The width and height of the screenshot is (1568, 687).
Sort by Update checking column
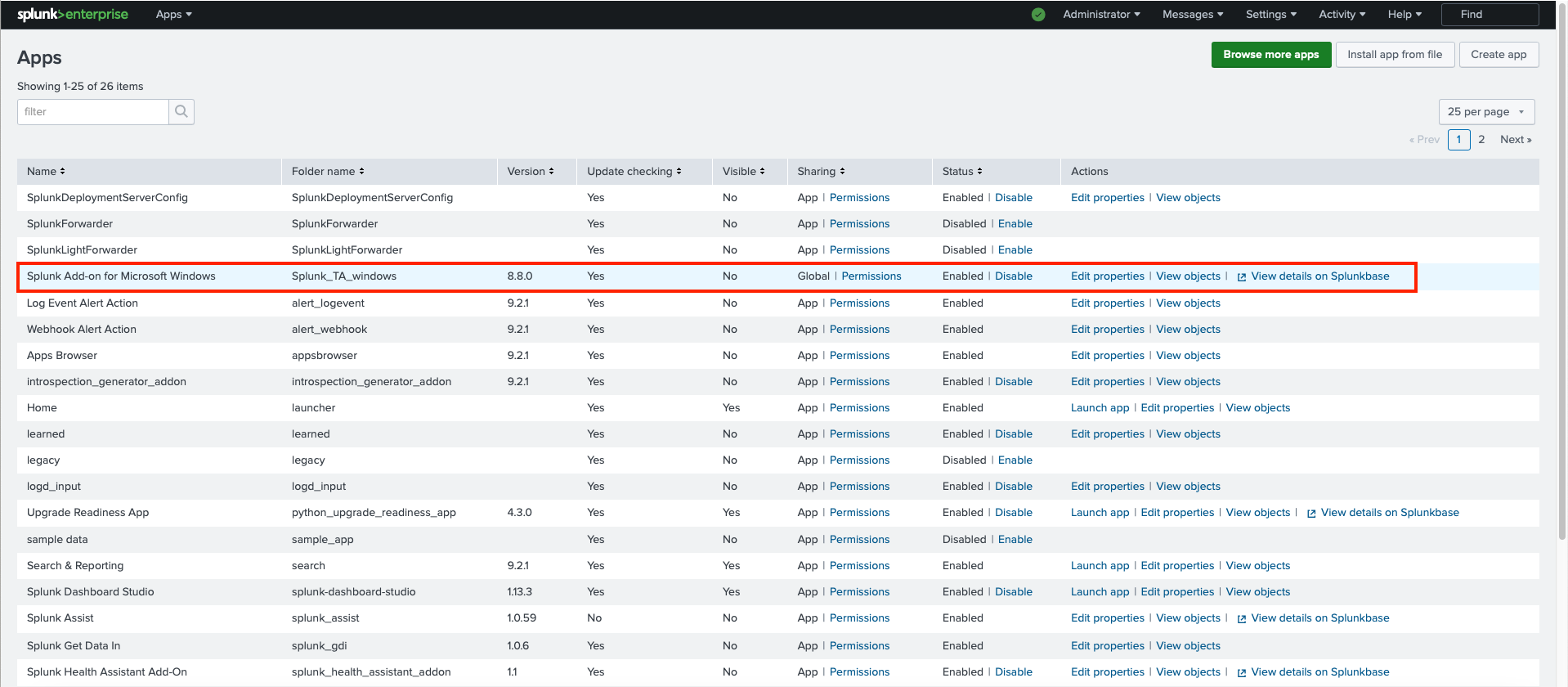tap(634, 171)
